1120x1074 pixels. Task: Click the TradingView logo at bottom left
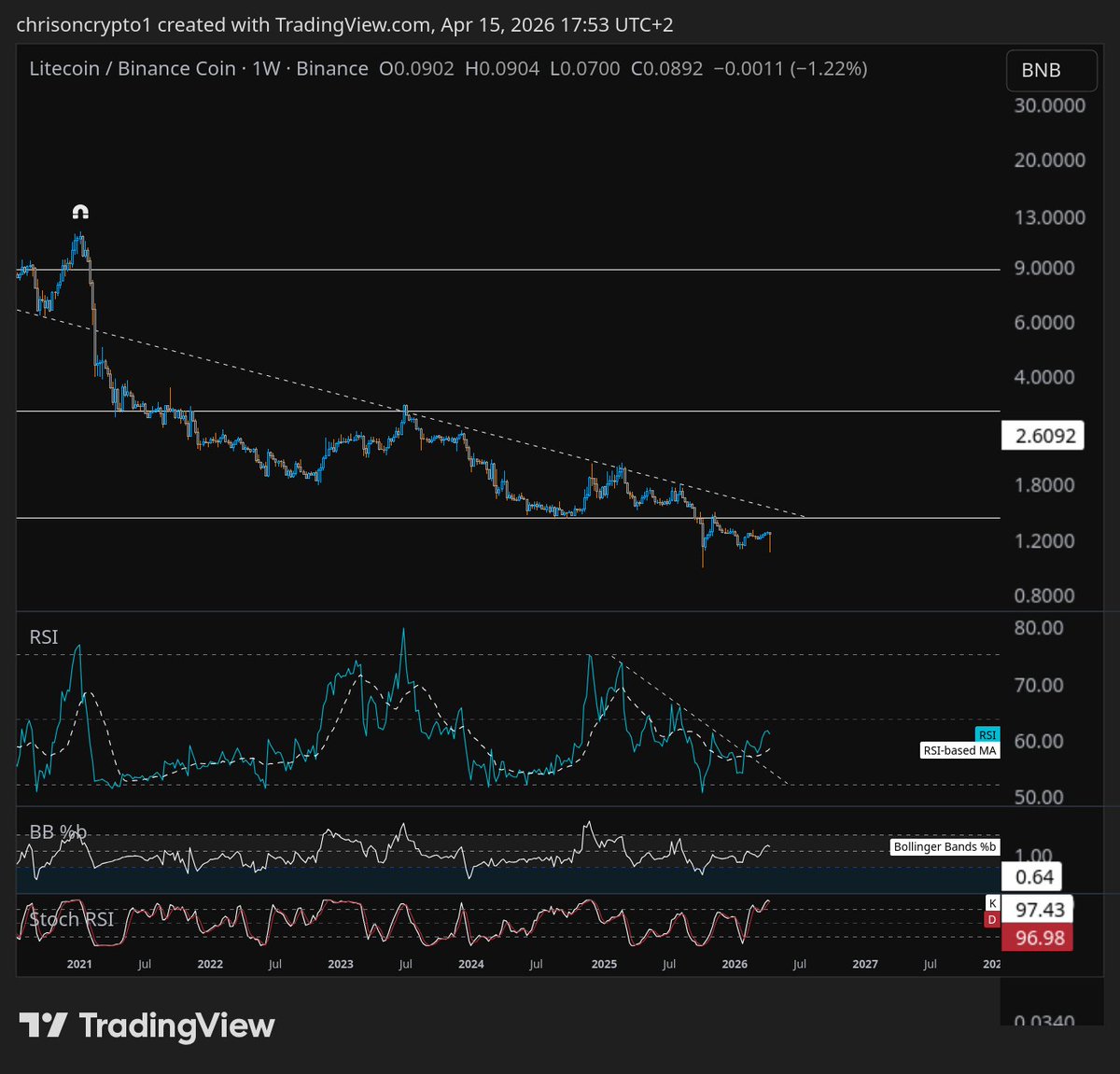(x=147, y=1025)
